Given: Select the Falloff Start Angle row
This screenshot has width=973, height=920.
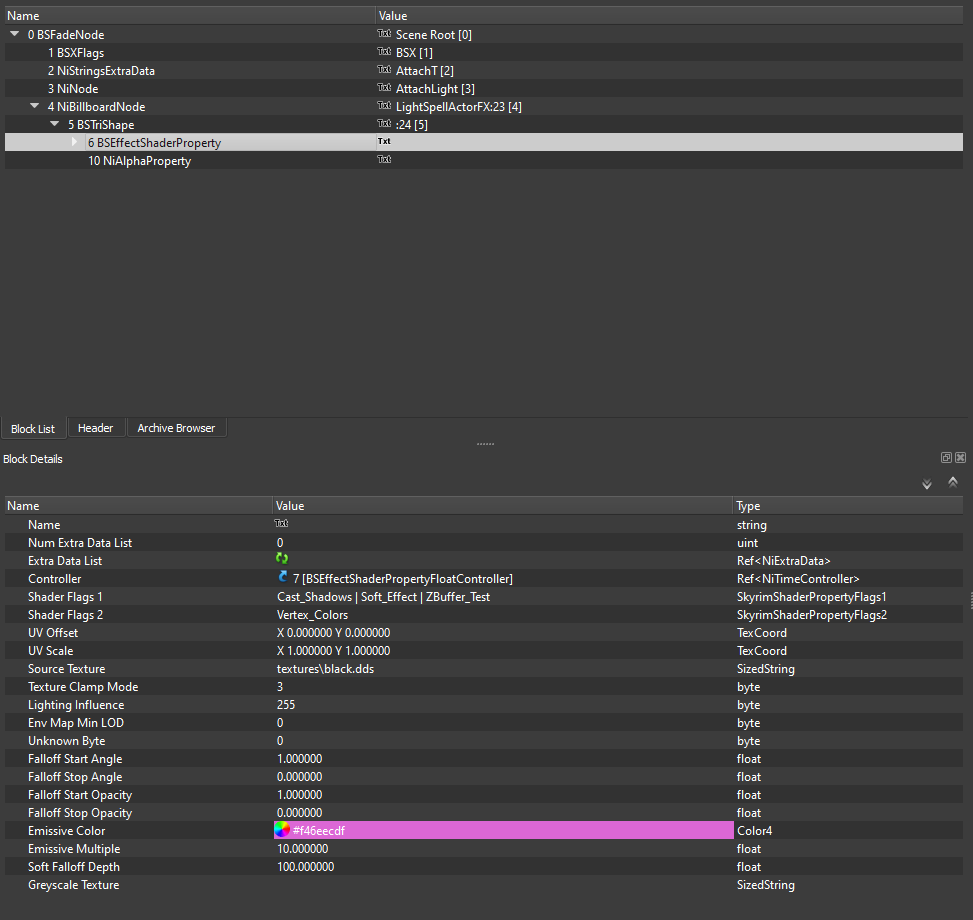Looking at the screenshot, I should tap(484, 759).
